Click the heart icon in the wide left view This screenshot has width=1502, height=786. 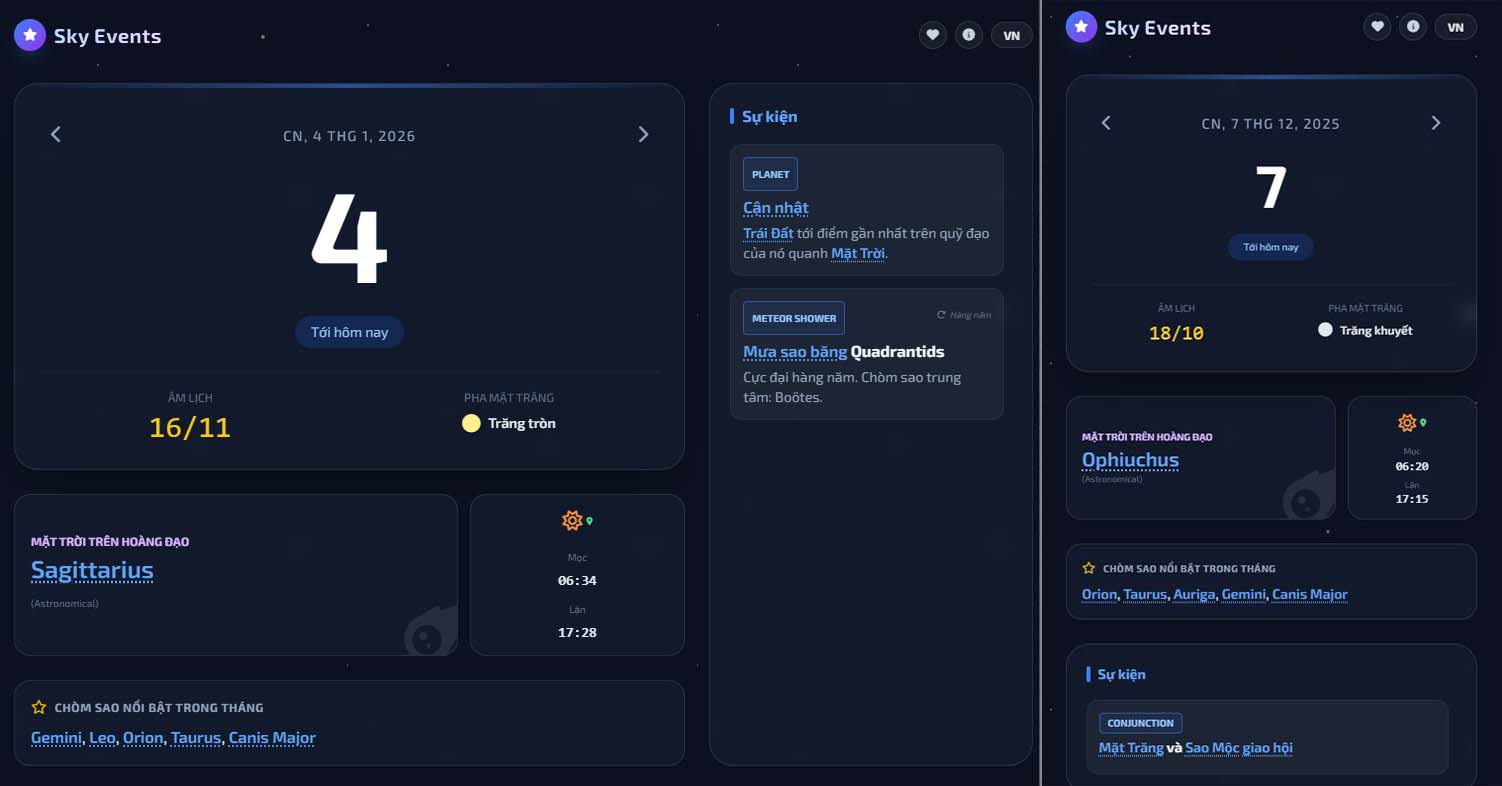(932, 35)
